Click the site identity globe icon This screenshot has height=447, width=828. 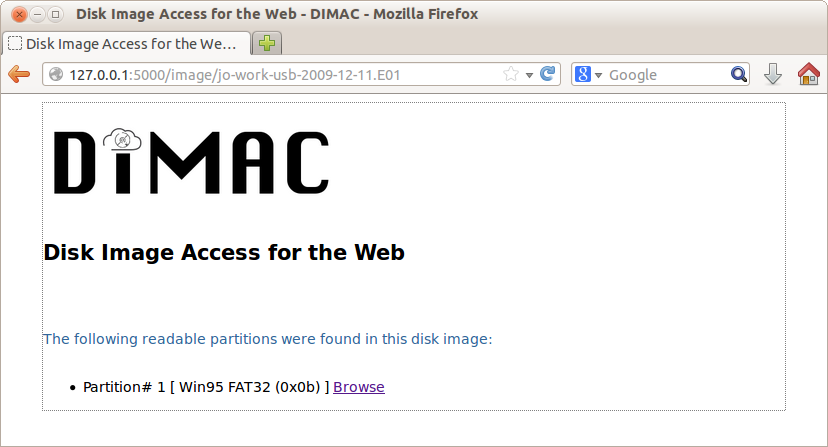pos(56,74)
